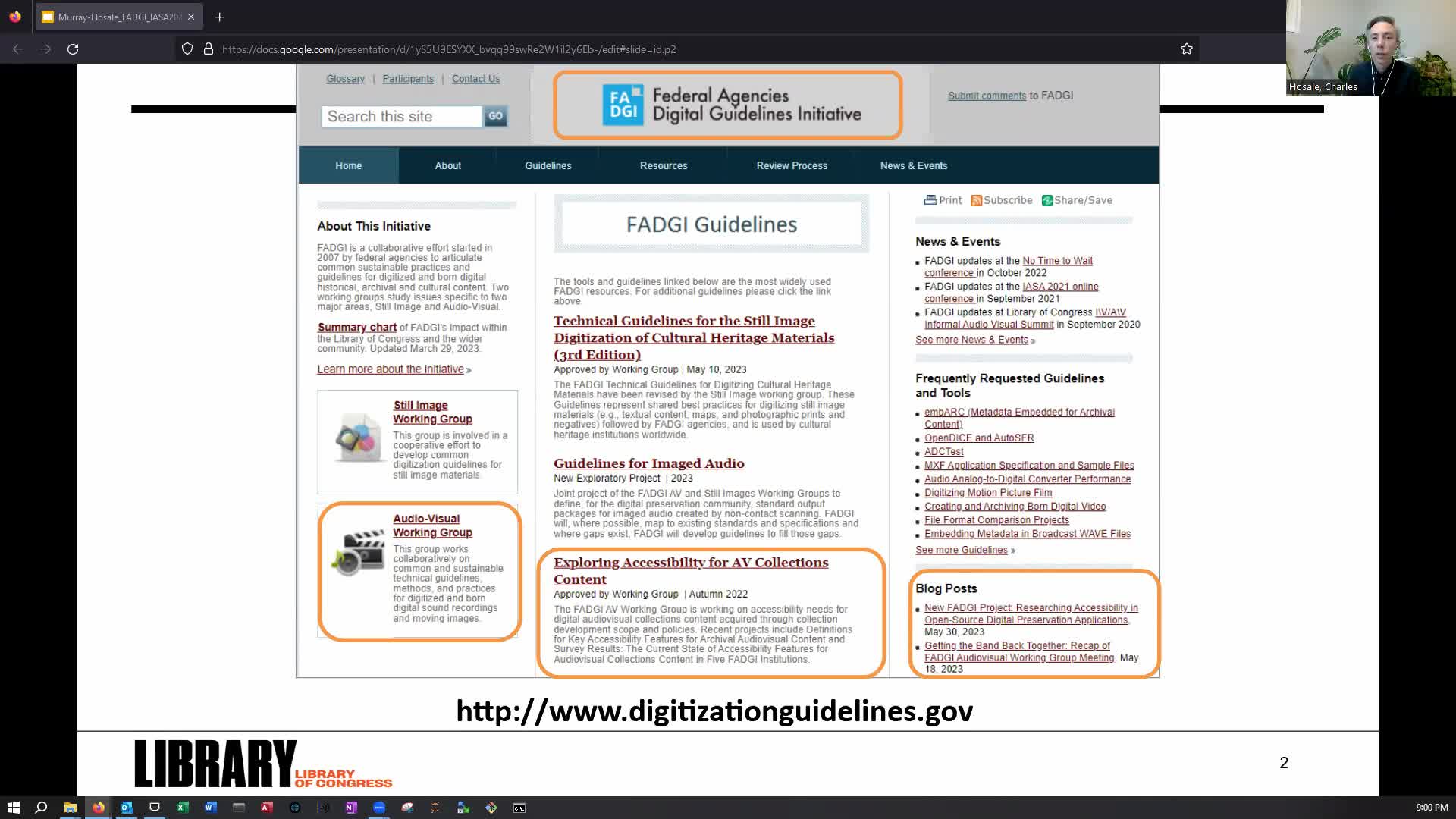The height and width of the screenshot is (819, 1456).
Task: Open Outlook from the taskbar
Action: click(126, 808)
